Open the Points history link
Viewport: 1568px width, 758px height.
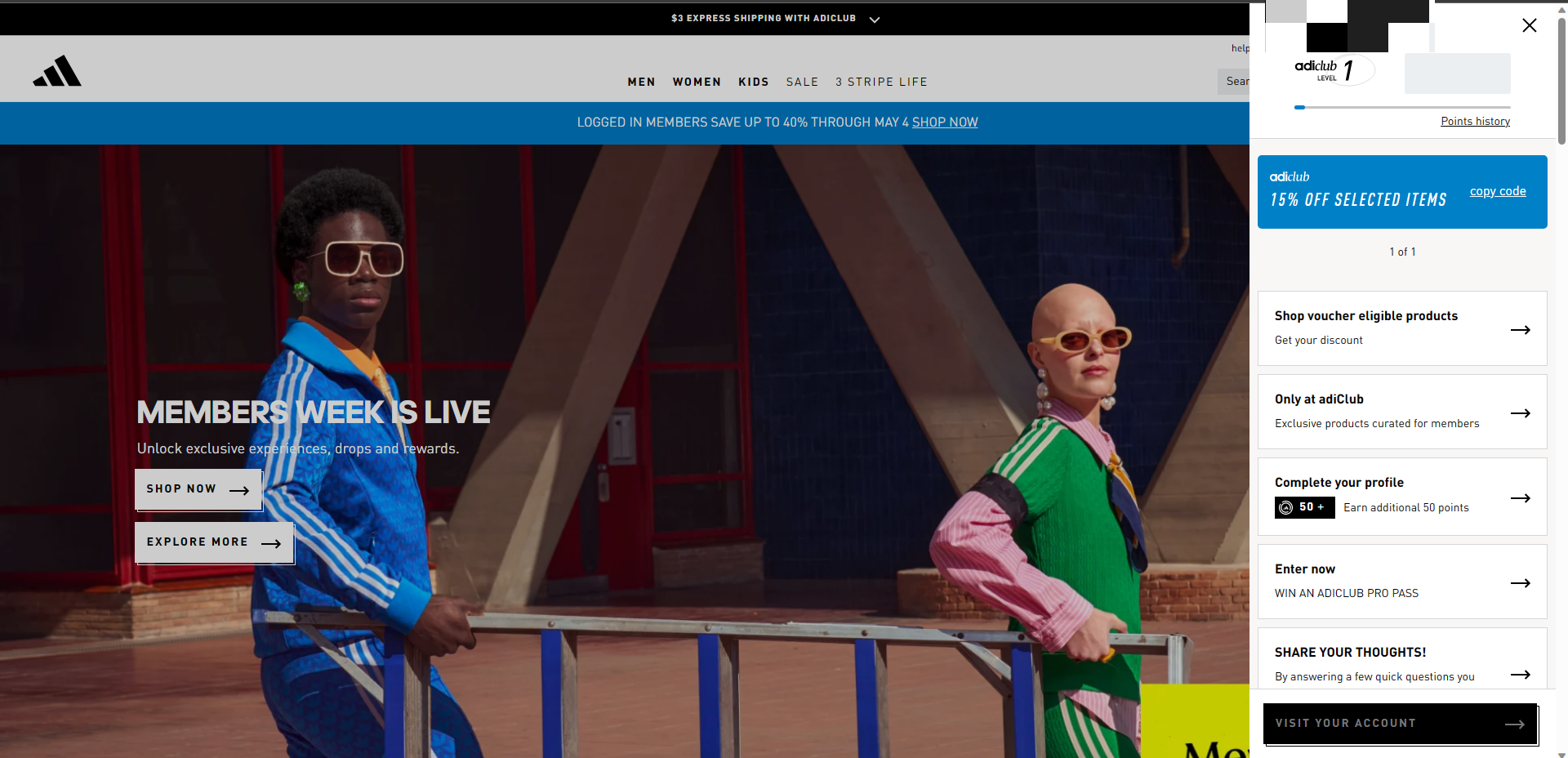pos(1475,122)
